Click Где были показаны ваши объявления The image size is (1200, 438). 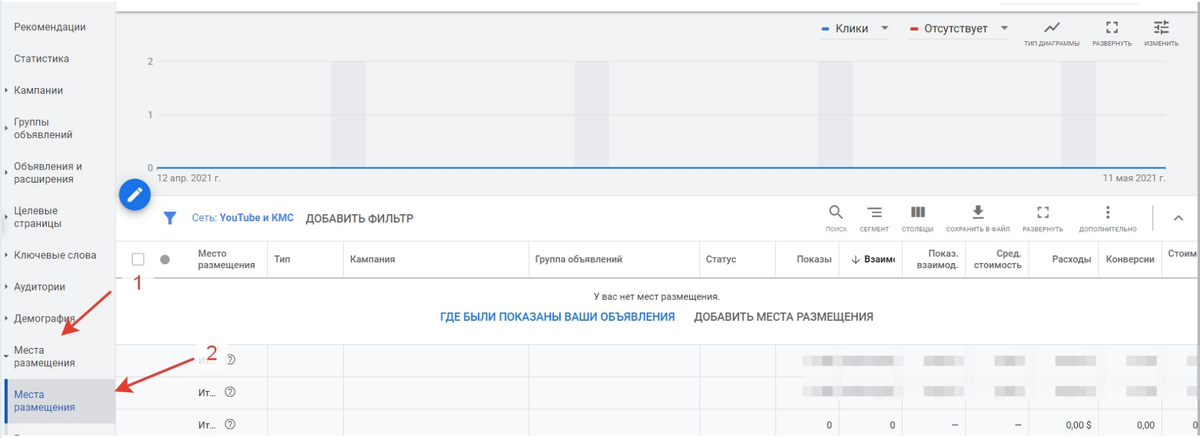557,317
